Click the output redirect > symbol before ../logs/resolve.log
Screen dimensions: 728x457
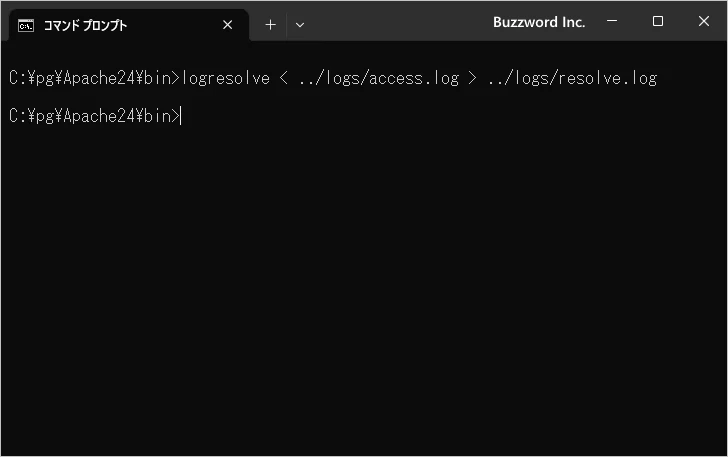click(472, 78)
